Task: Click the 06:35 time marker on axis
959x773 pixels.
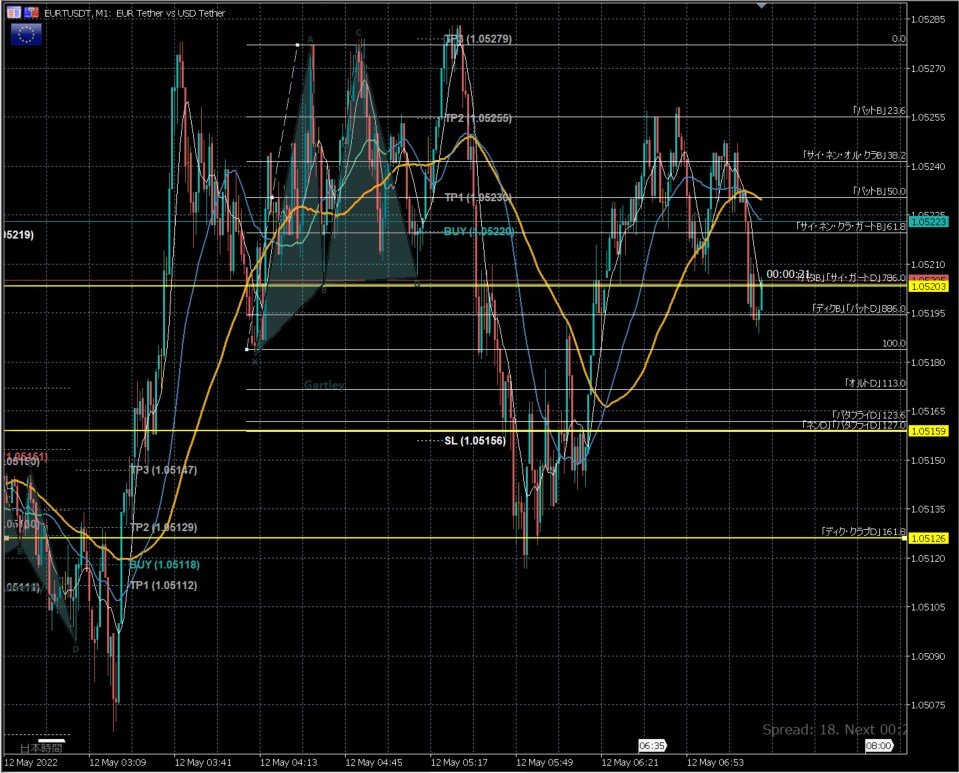Action: pos(651,746)
